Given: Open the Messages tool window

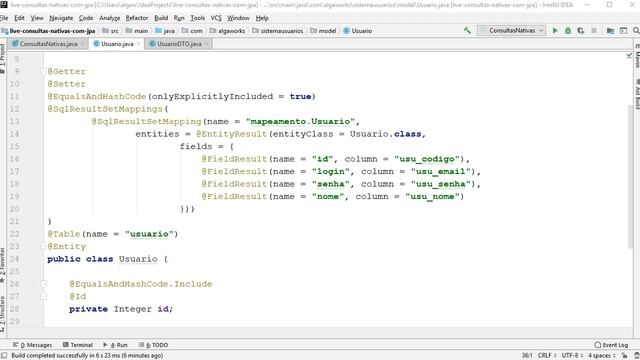Looking at the screenshot, I should 33,345.
